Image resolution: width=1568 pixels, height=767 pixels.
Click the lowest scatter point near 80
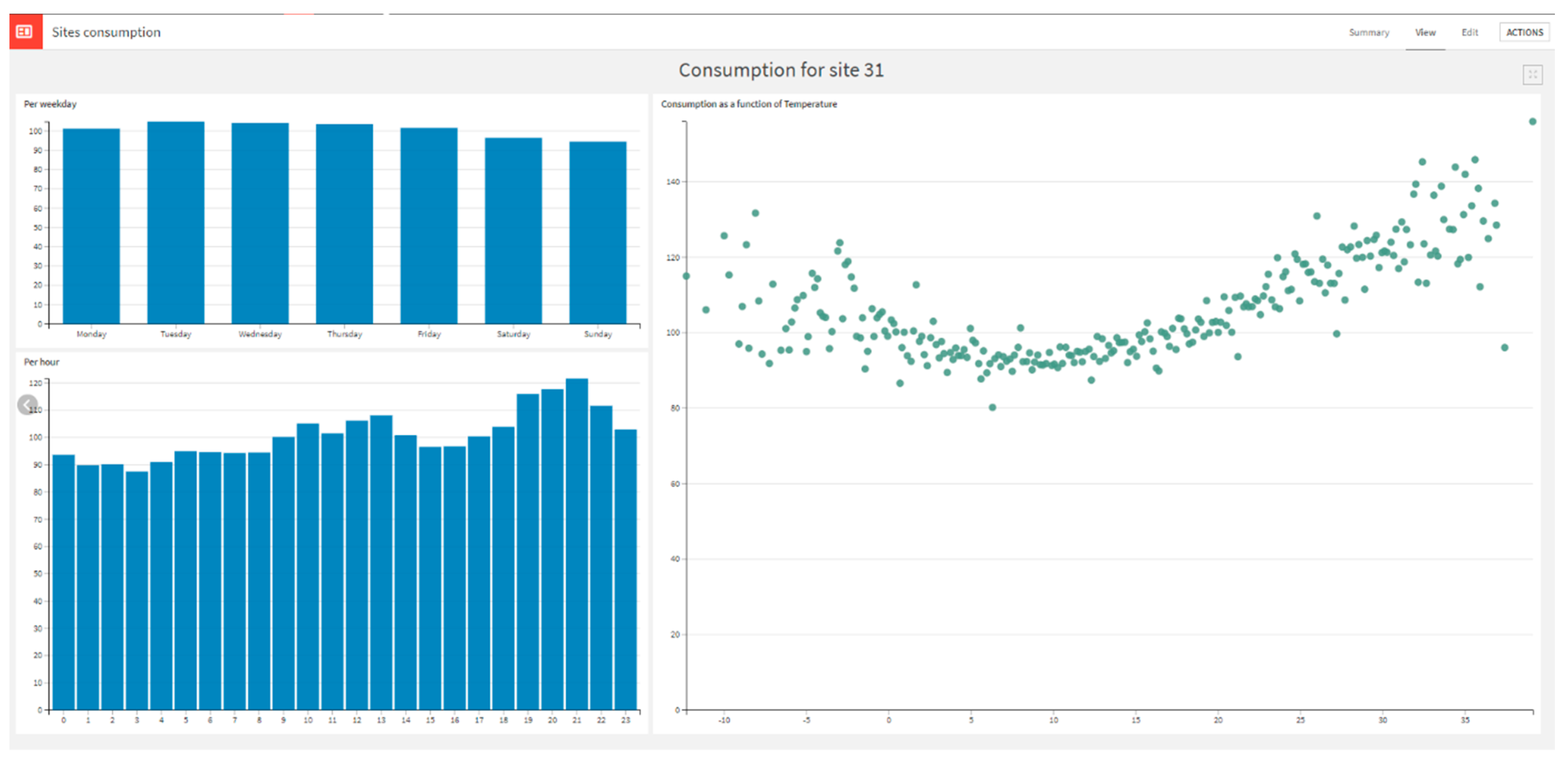coord(992,407)
